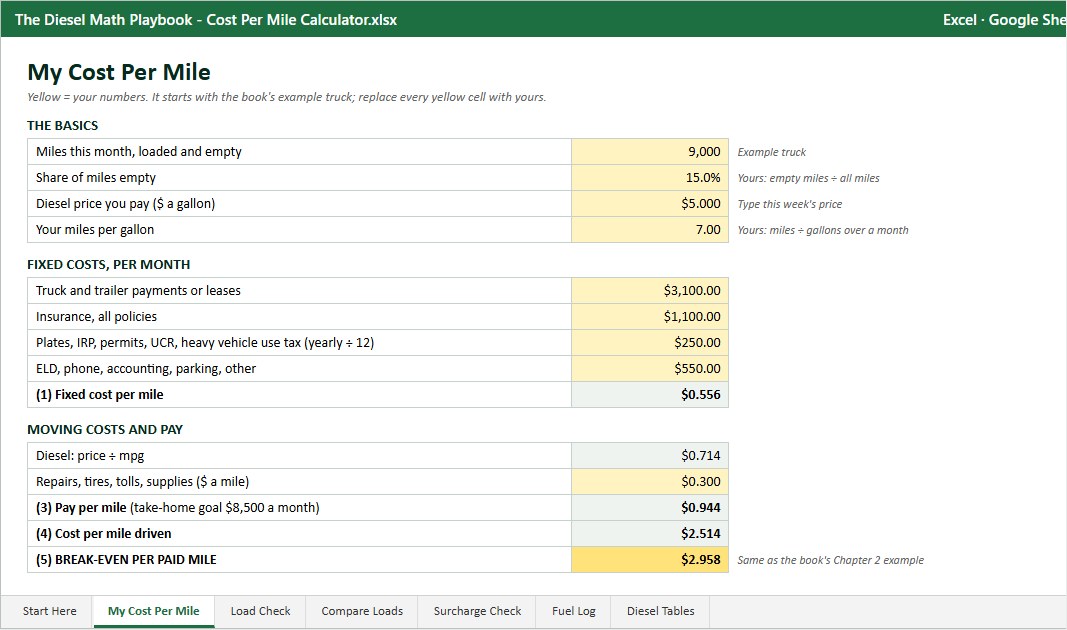This screenshot has width=1067, height=630.
Task: Click the '(1) Fixed cost per mile' label
Action: pos(99,395)
